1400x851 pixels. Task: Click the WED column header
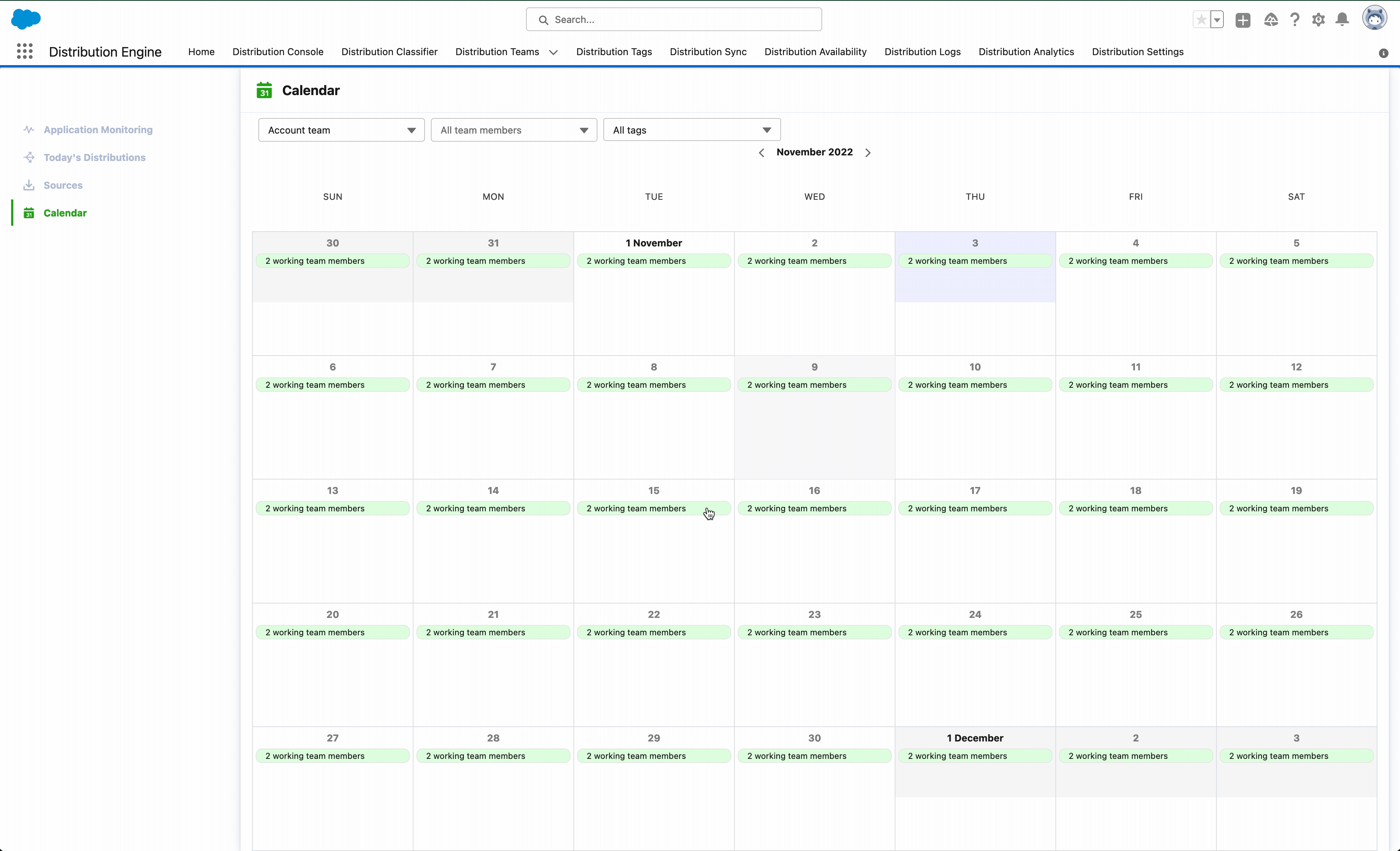pos(814,196)
